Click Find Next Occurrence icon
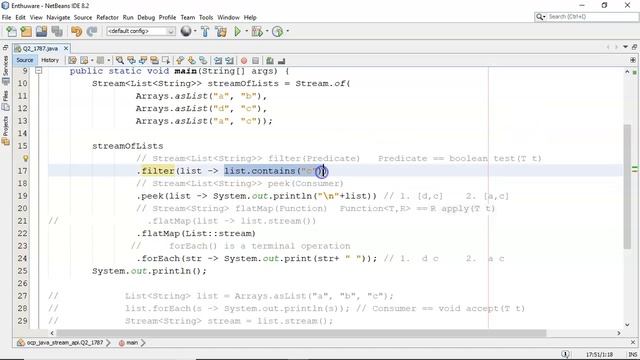 click(142, 60)
